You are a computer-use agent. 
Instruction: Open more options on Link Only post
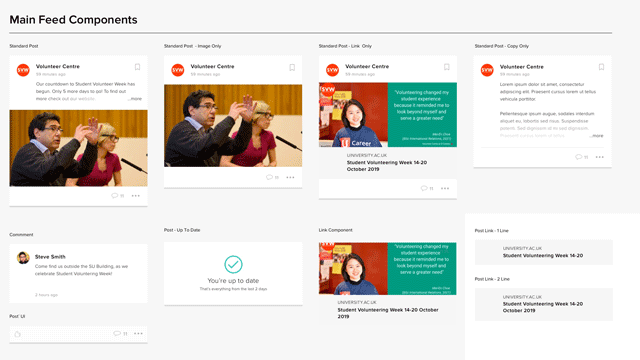[445, 188]
